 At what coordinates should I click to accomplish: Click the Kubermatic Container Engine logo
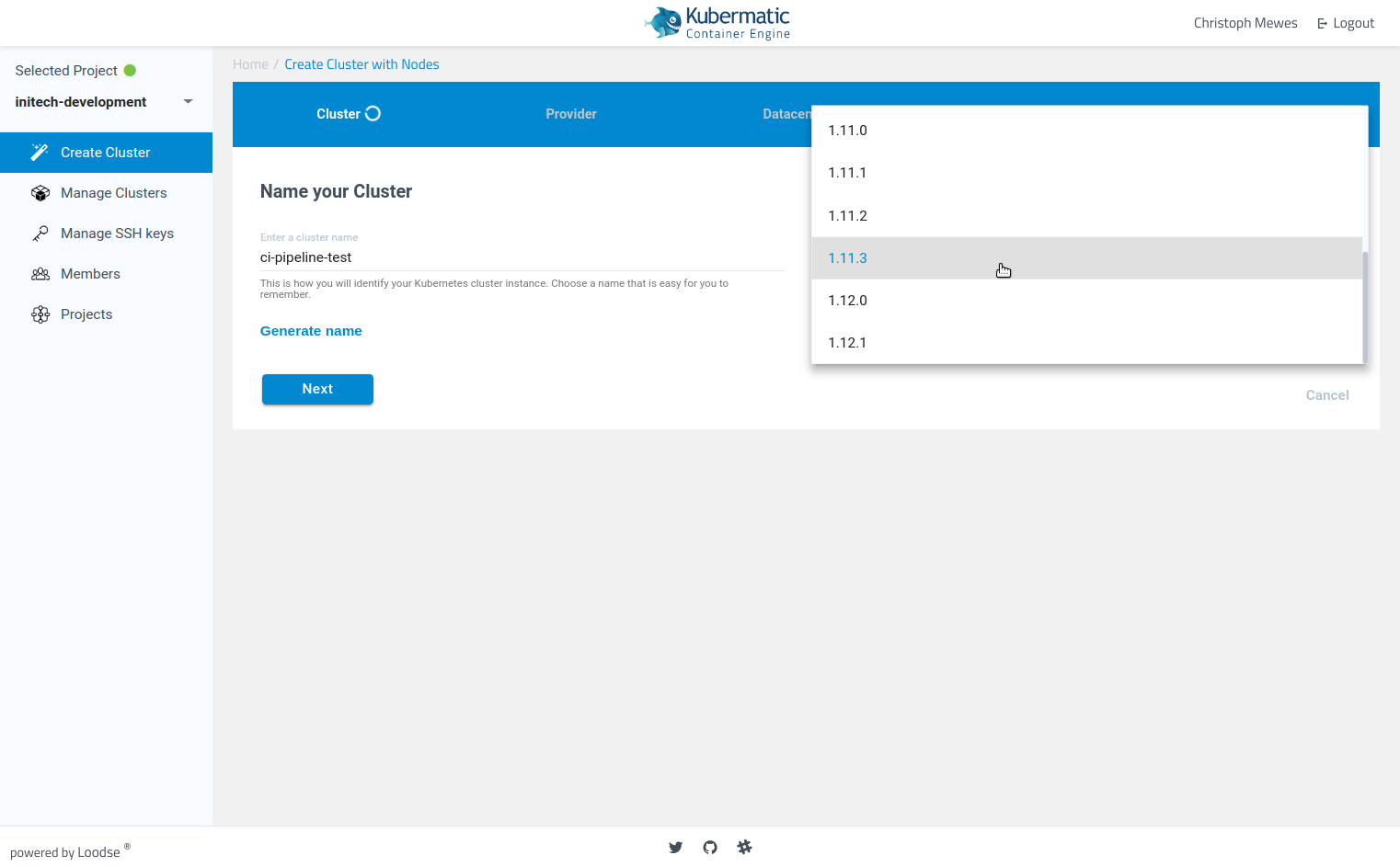tap(717, 23)
